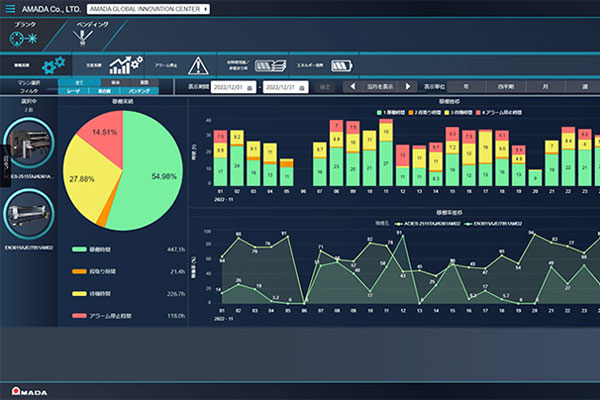Image resolution: width=600 pixels, height=400 pixels.
Task: Click the green 54.98% pie slice
Action: pyautogui.click(x=153, y=172)
